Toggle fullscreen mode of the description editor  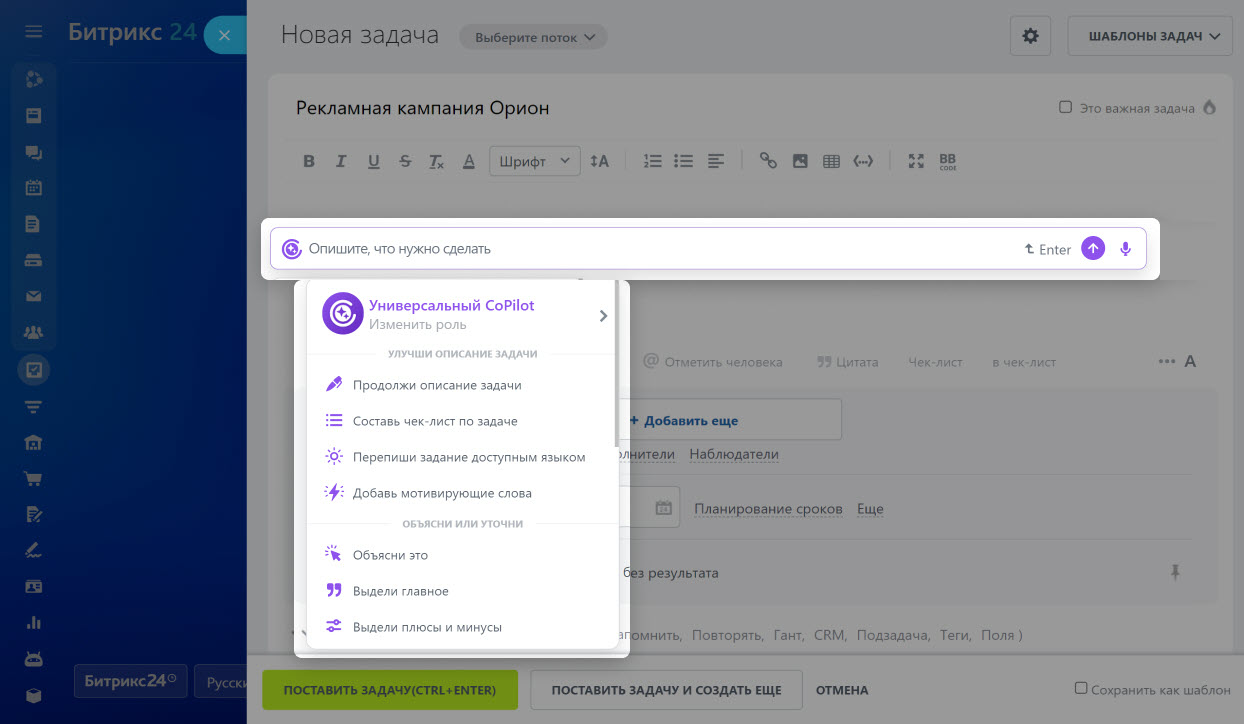click(x=915, y=160)
